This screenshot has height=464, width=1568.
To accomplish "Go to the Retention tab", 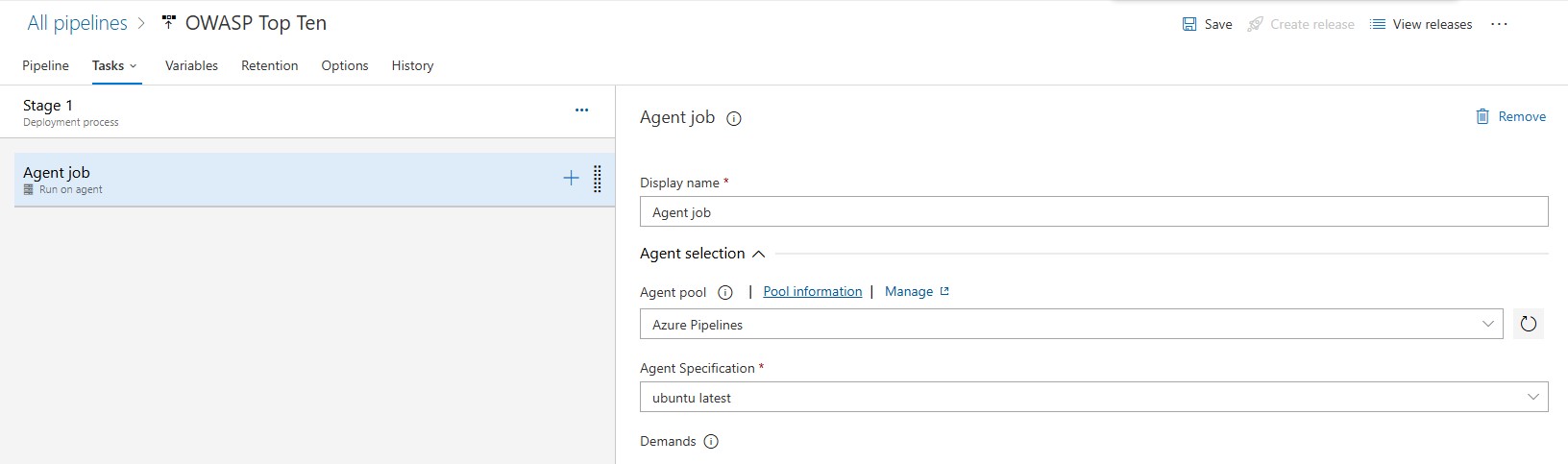I will coord(269,65).
